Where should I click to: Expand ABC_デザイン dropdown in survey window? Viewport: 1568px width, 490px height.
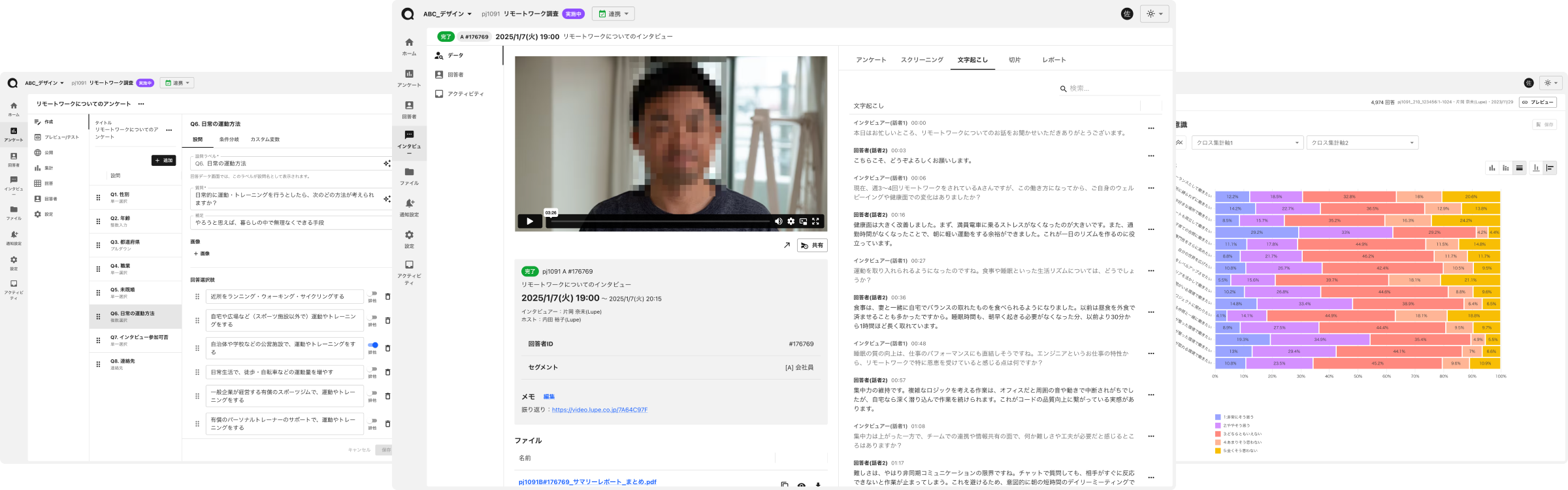click(x=44, y=83)
